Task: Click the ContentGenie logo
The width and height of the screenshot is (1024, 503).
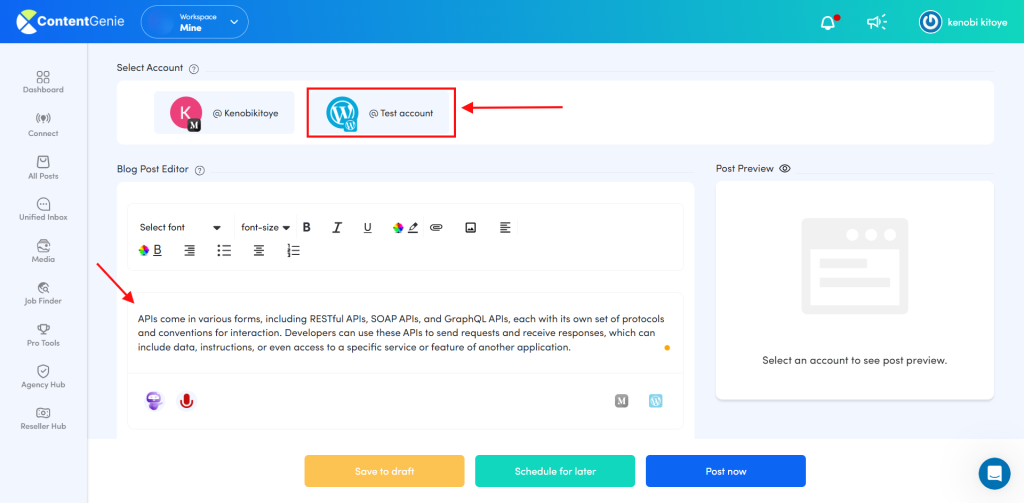Action: point(71,22)
